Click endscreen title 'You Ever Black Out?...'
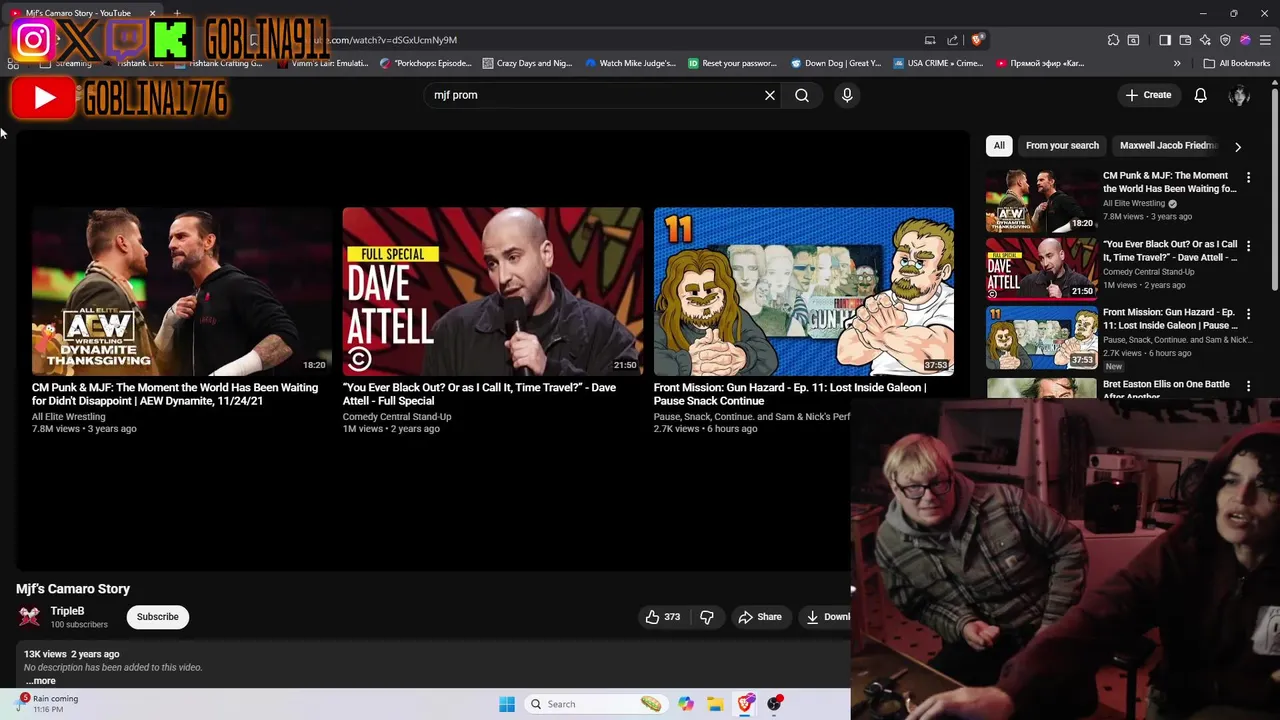The height and width of the screenshot is (720, 1280). pos(479,394)
